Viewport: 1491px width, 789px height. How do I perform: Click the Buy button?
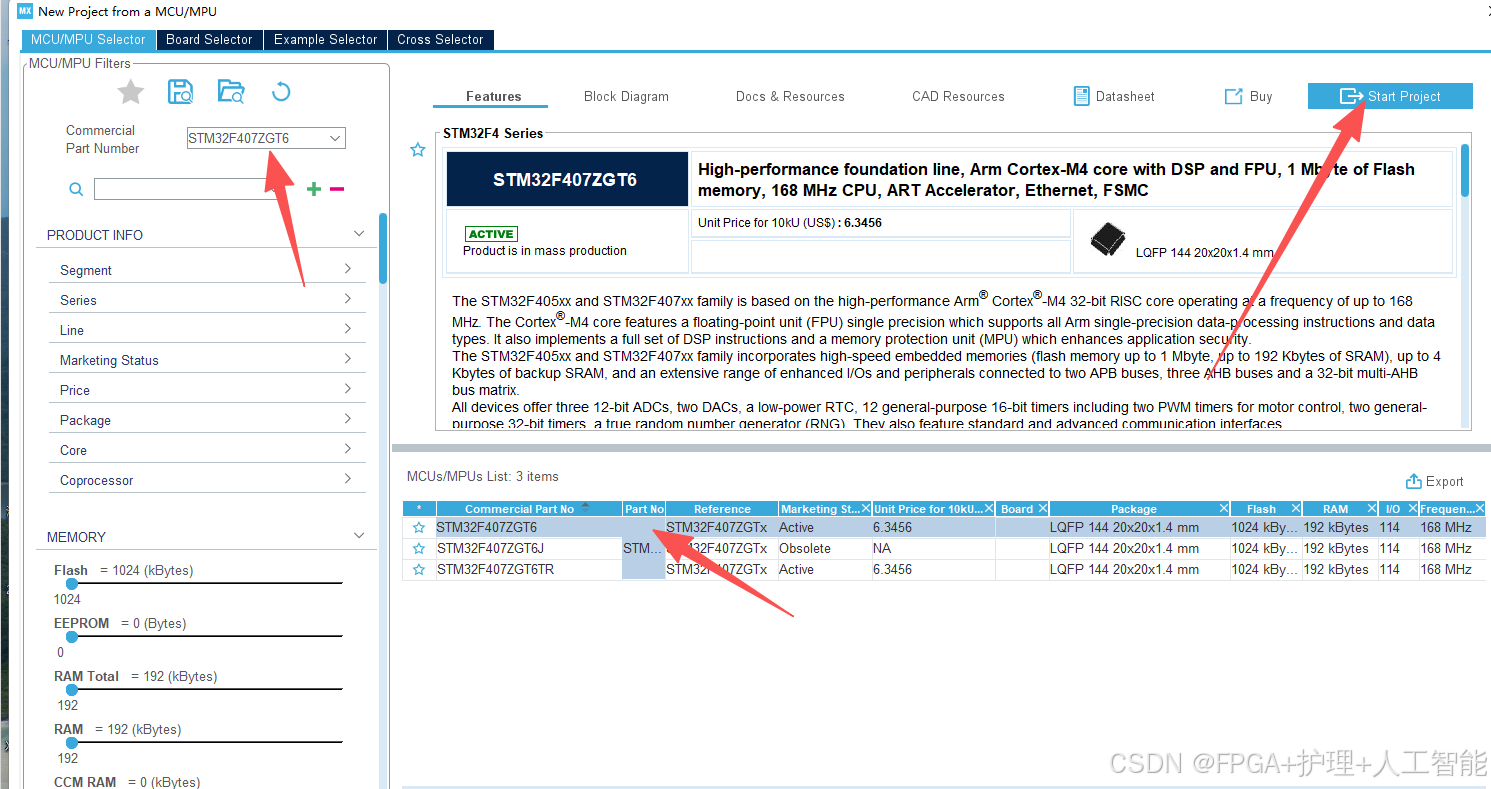(1248, 96)
